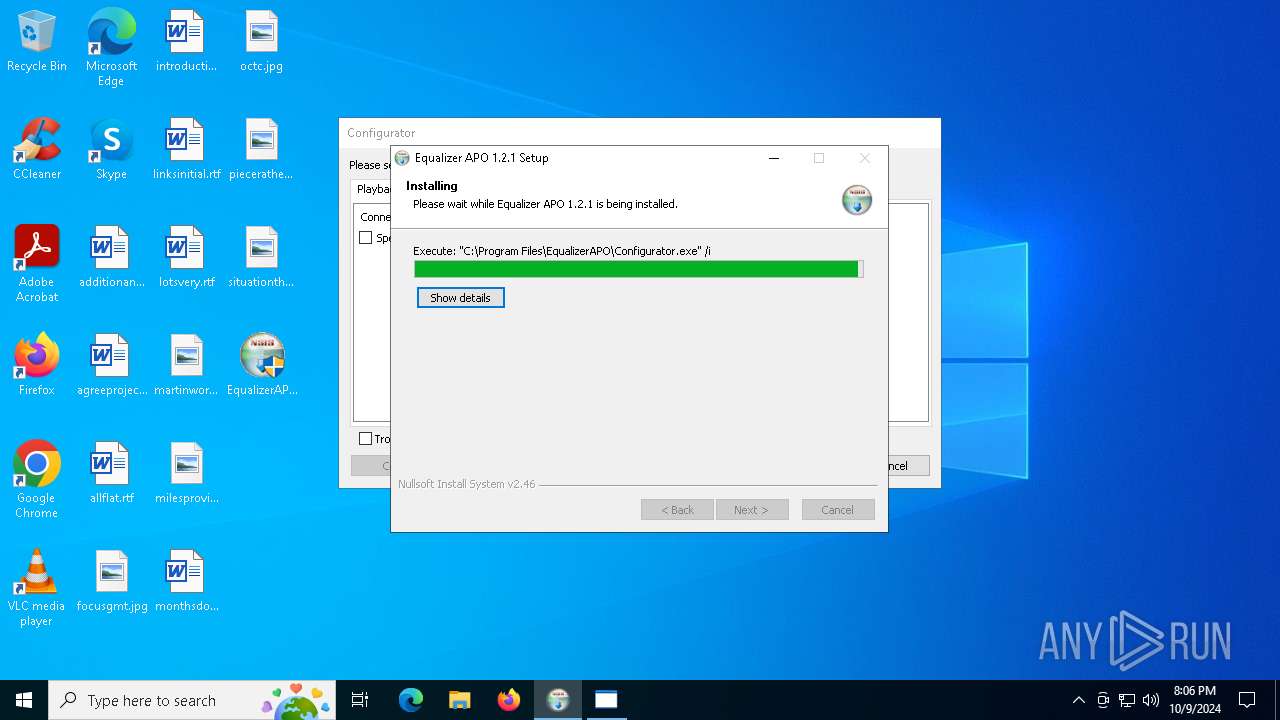Select focusgmt.jpg image file
The height and width of the screenshot is (720, 1280).
[111, 582]
